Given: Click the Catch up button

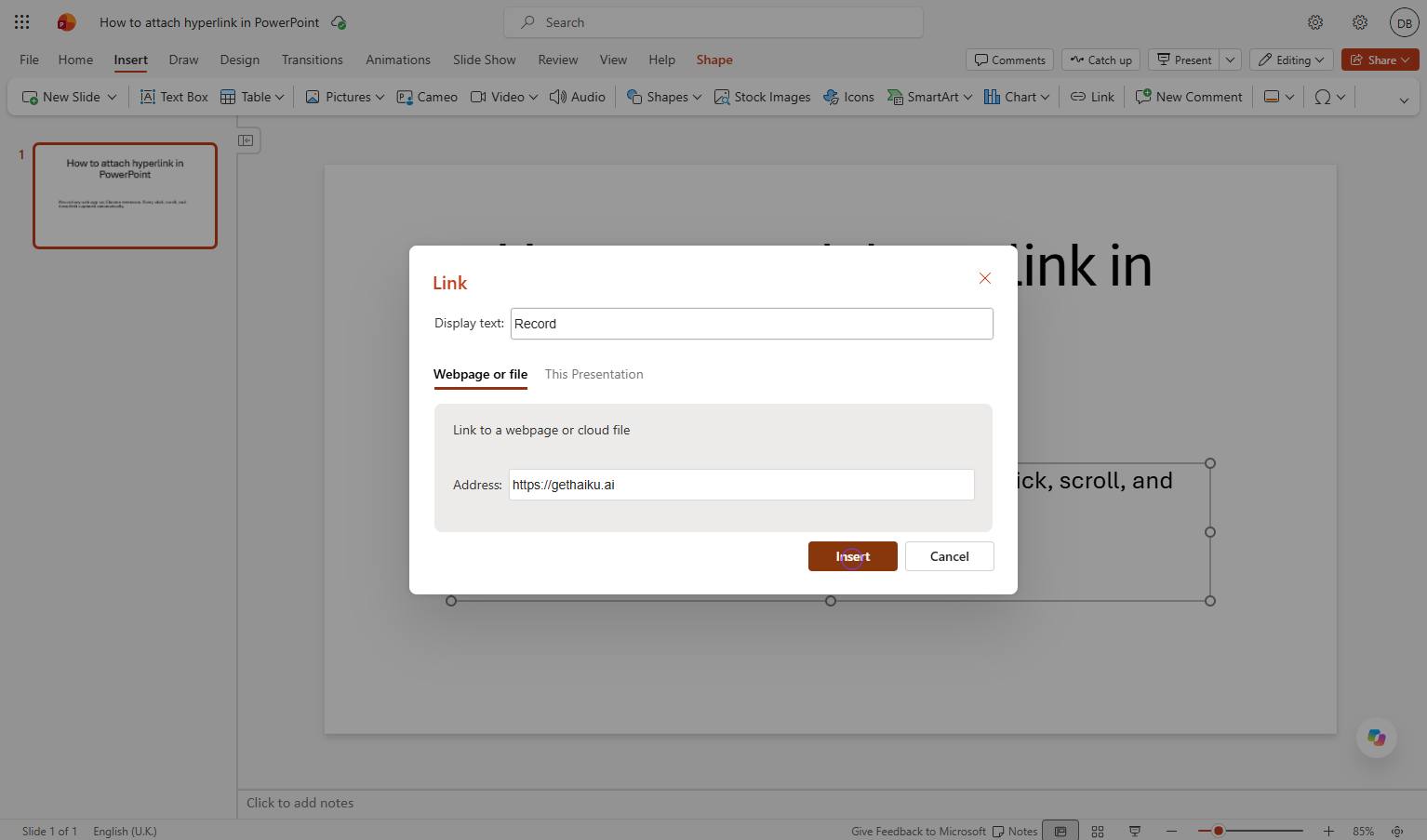Looking at the screenshot, I should pyautogui.click(x=1100, y=60).
